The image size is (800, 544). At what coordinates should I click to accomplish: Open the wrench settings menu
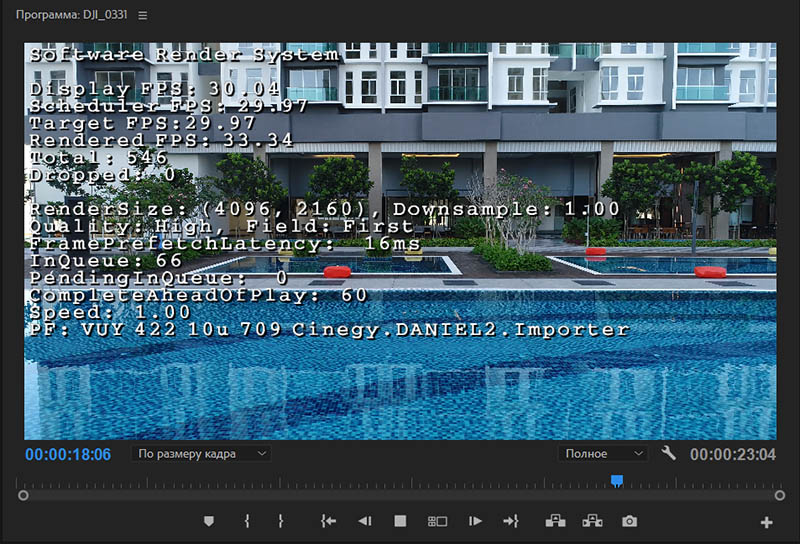pos(668,453)
